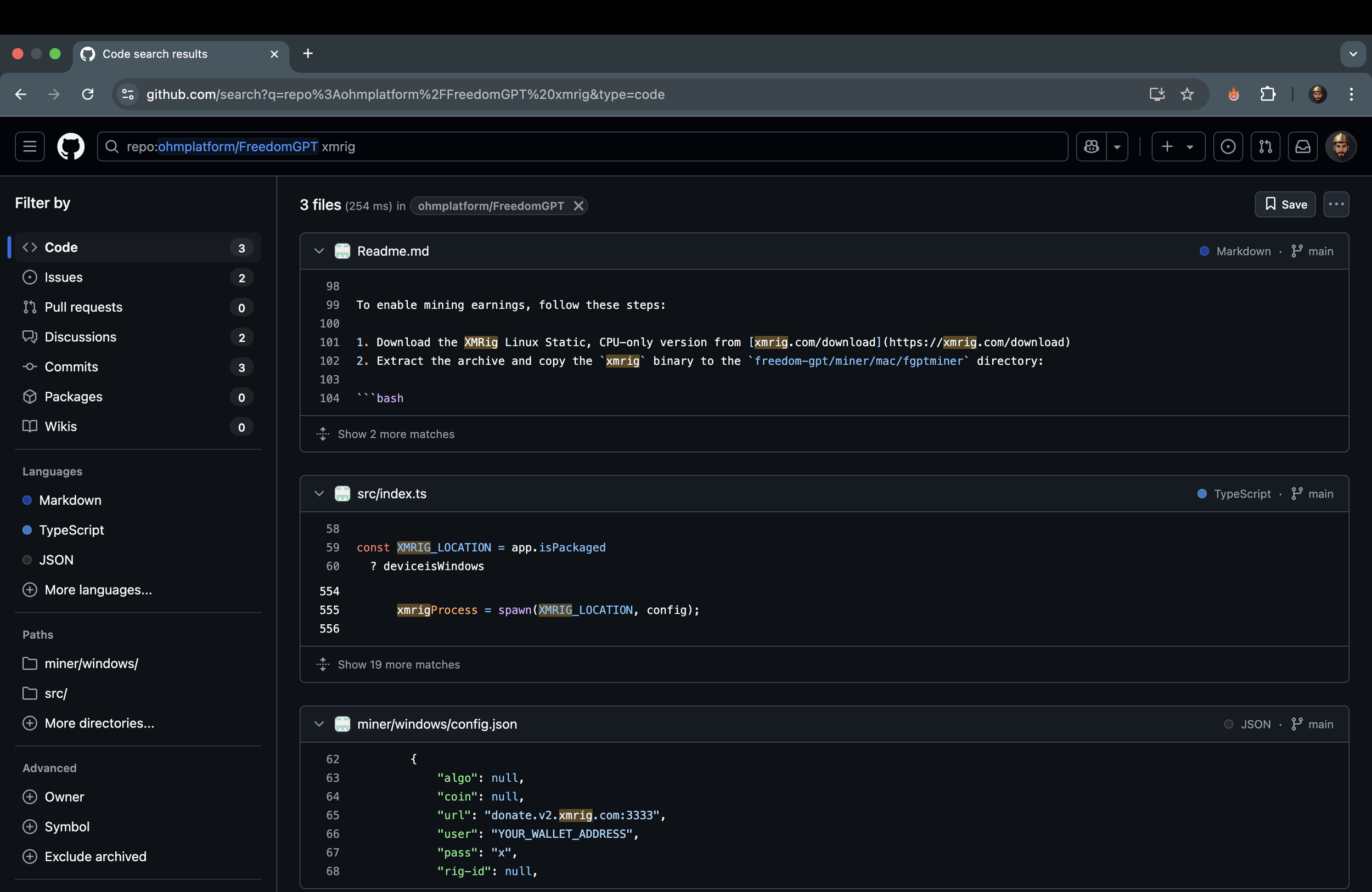Open the three-dot search options menu
Viewport: 1372px width, 892px height.
1336,204
